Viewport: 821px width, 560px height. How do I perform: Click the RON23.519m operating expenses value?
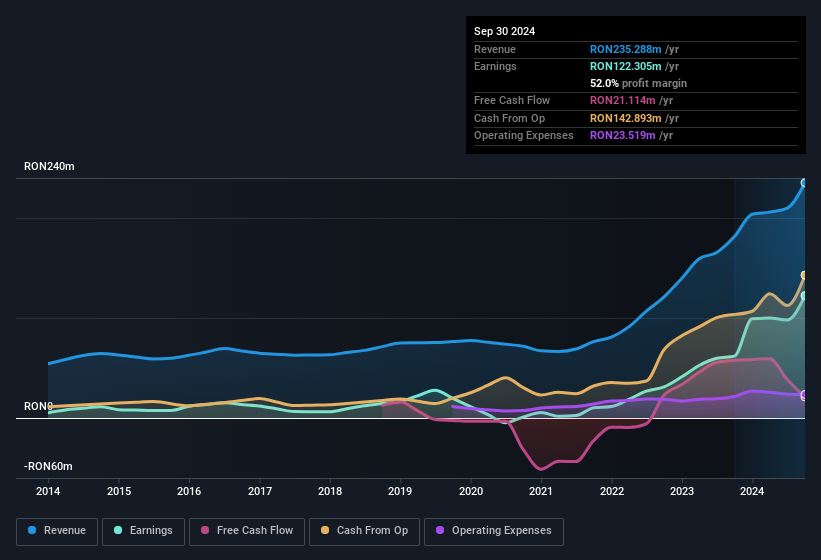pyautogui.click(x=623, y=135)
